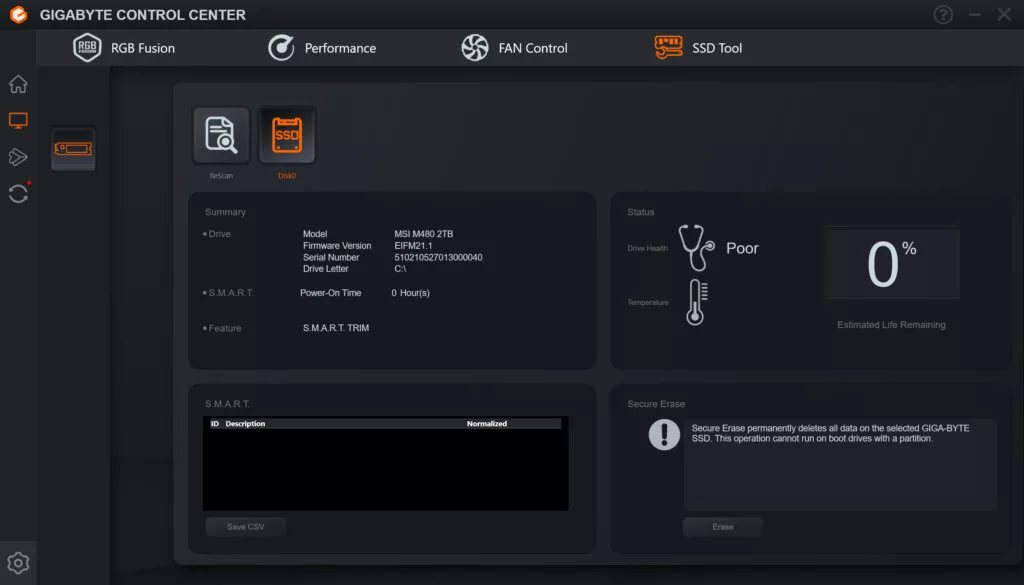Click the GIGABYTE CONTROL CENTER title
Viewport: 1024px width, 585px height.
pyautogui.click(x=142, y=14)
